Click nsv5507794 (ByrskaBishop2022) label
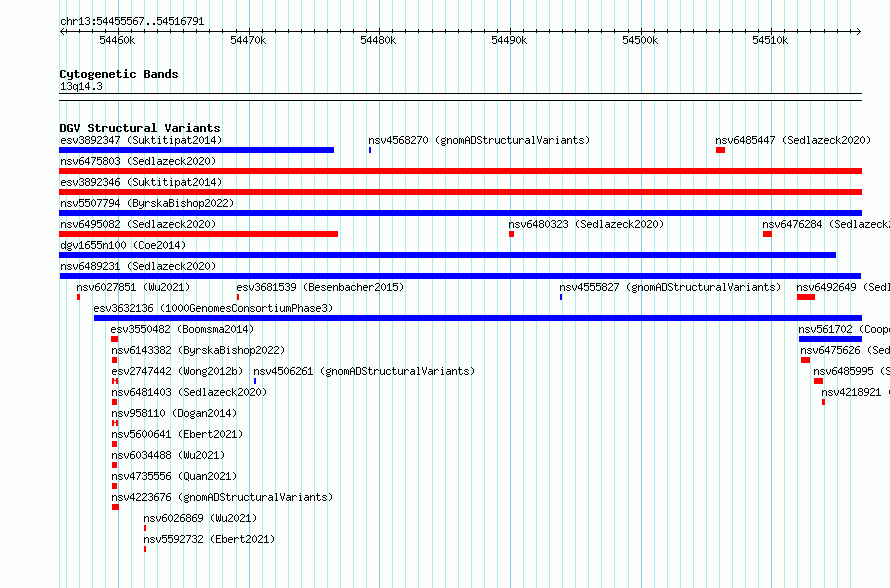This screenshot has width=890, height=588. pyautogui.click(x=147, y=203)
